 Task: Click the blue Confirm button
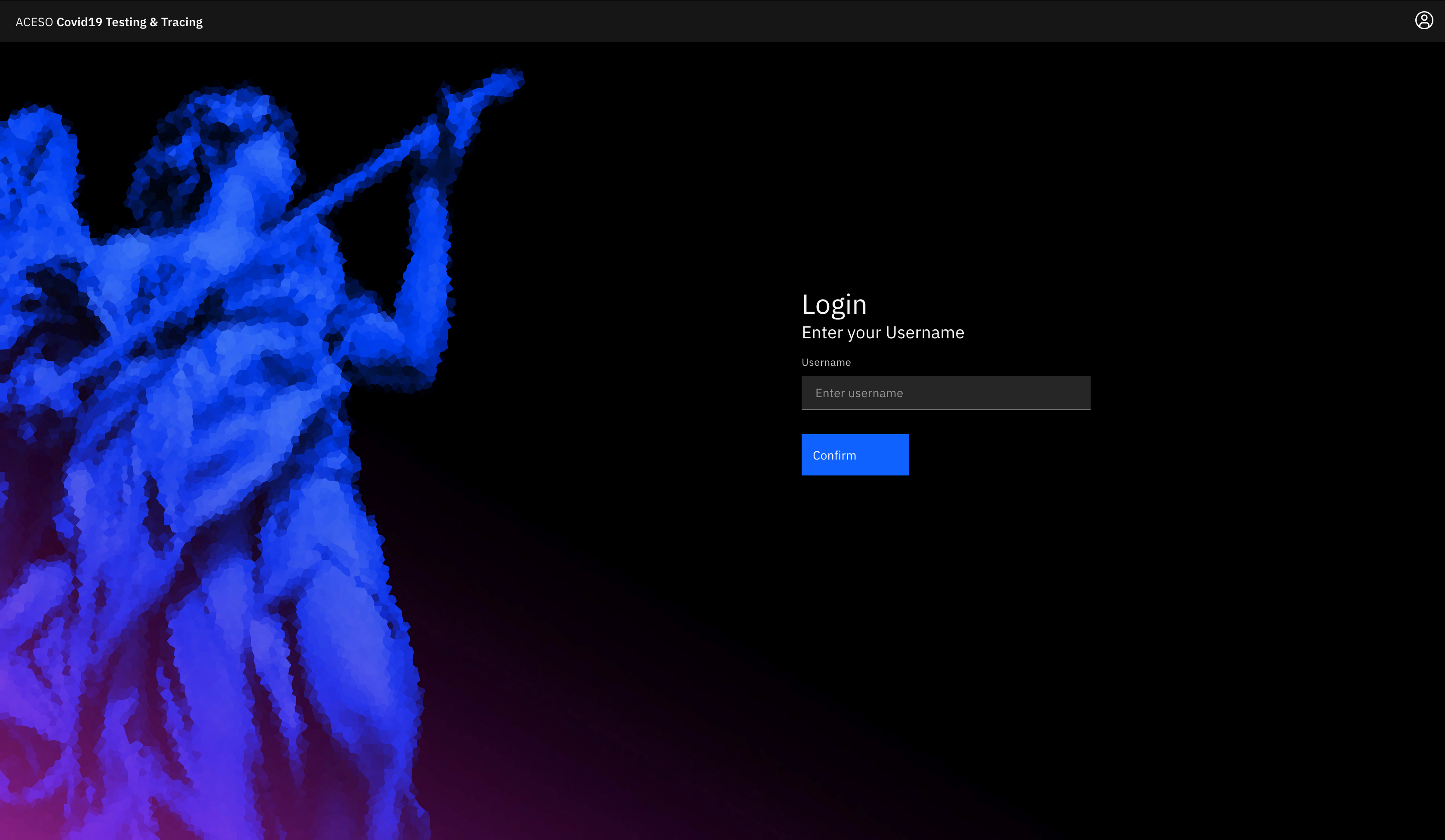pyautogui.click(x=855, y=455)
